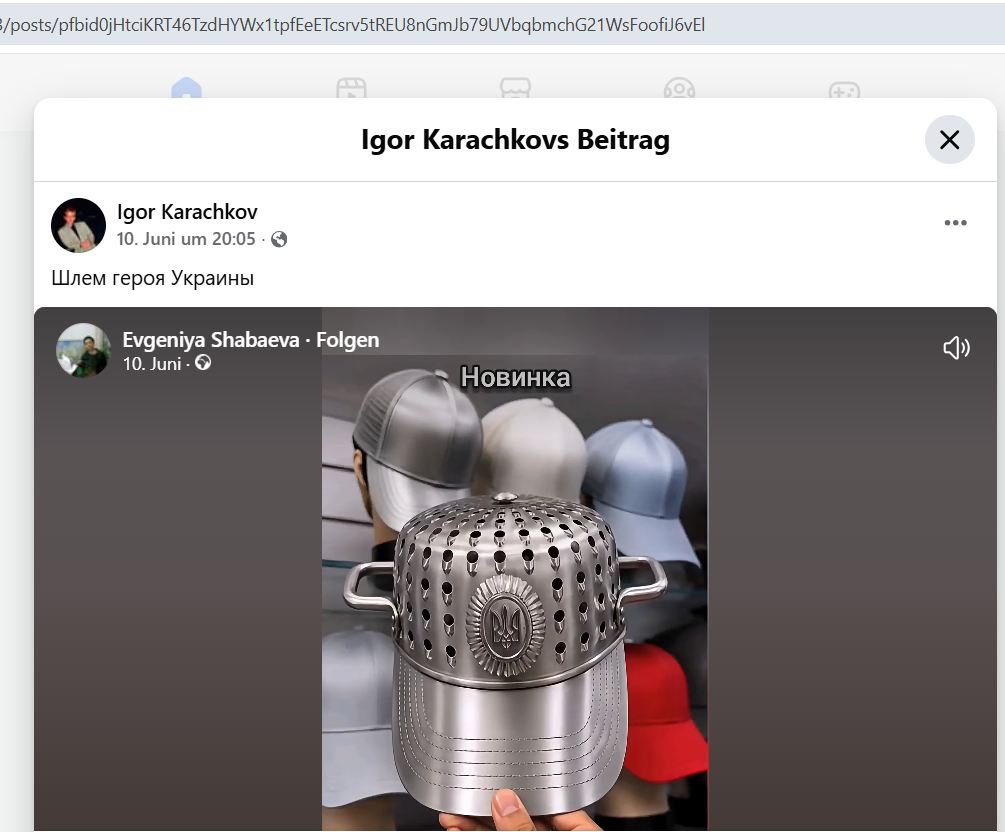Image resolution: width=1005 pixels, height=832 pixels.
Task: Click the helmet video to play or pause
Action: (515, 569)
